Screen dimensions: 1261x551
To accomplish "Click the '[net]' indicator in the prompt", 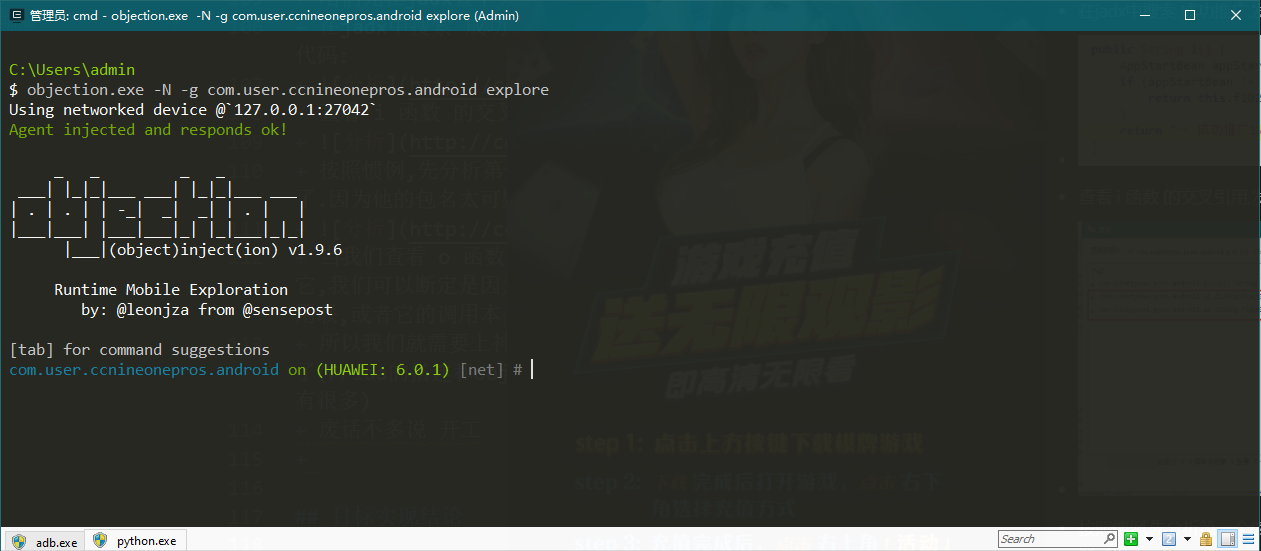I will point(482,370).
